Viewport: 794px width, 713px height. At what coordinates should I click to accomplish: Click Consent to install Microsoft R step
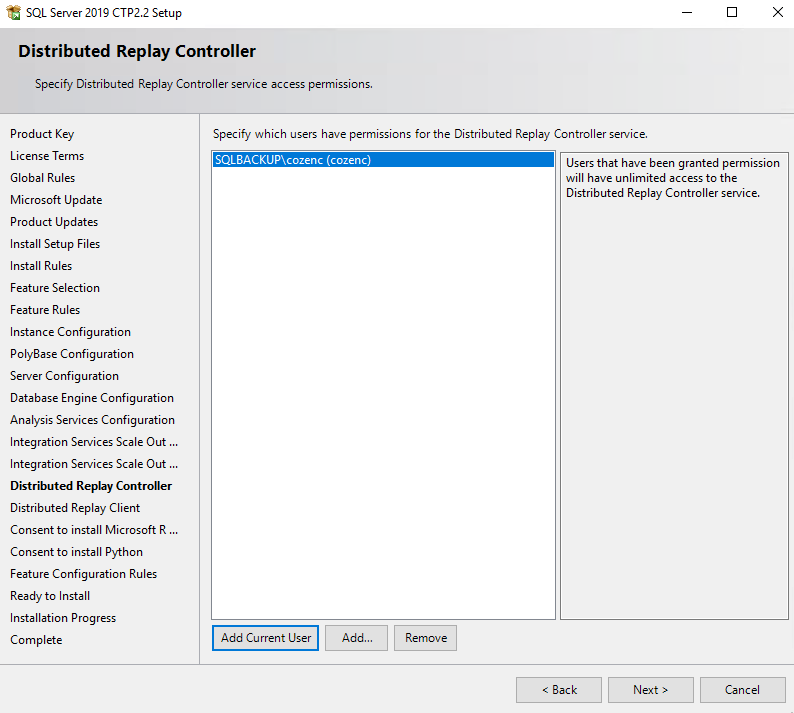tap(94, 530)
